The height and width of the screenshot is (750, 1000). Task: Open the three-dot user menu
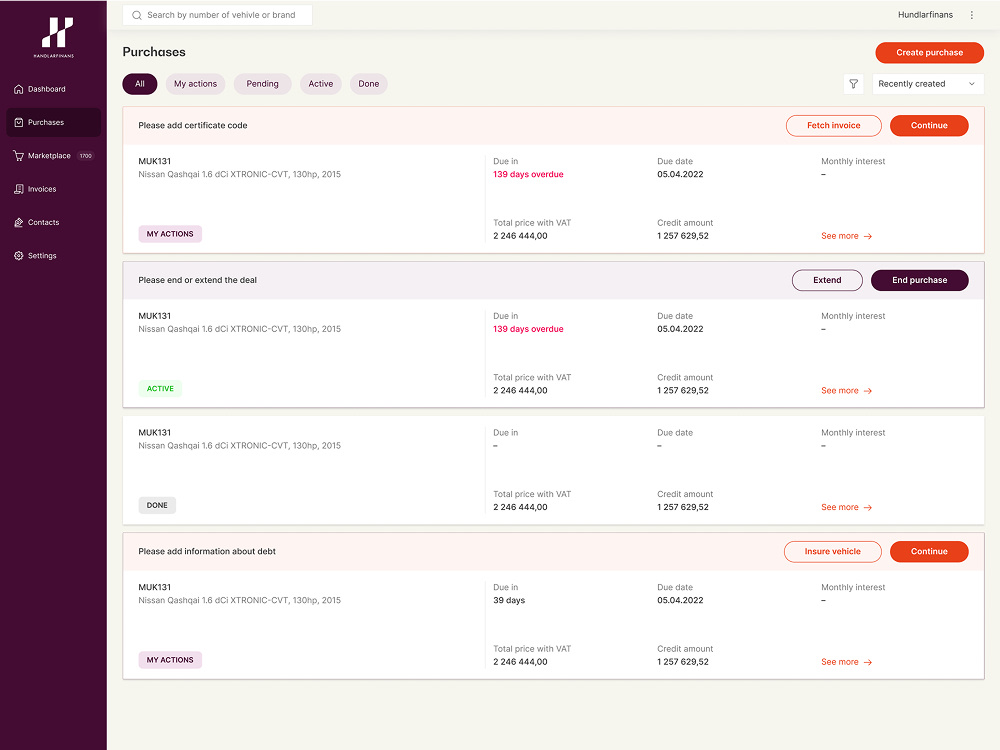pyautogui.click(x=971, y=15)
